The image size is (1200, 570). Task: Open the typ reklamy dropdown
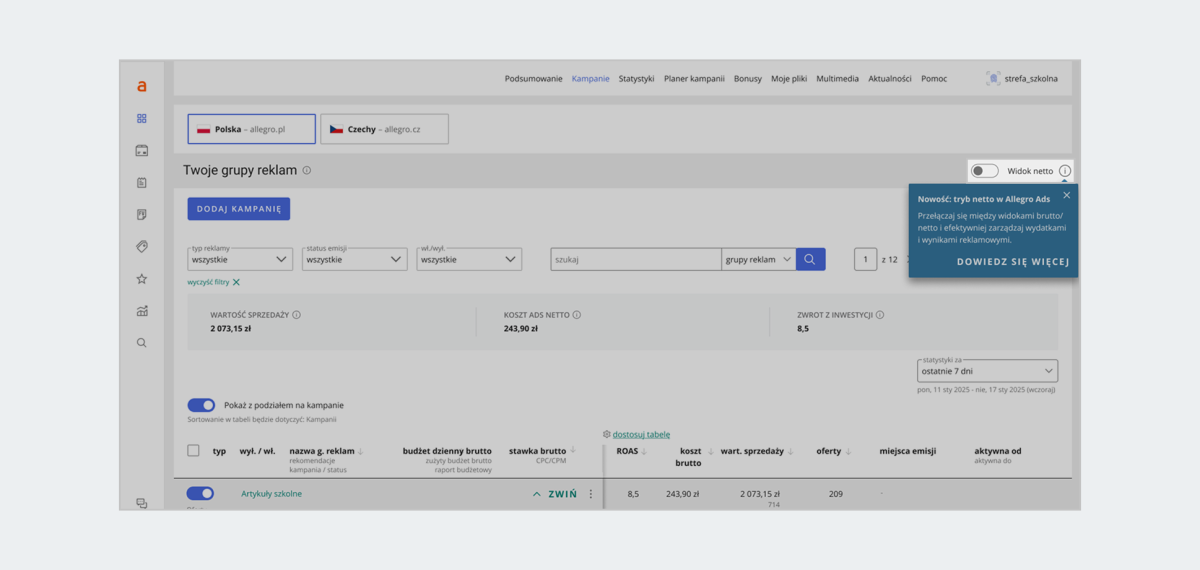tap(240, 259)
